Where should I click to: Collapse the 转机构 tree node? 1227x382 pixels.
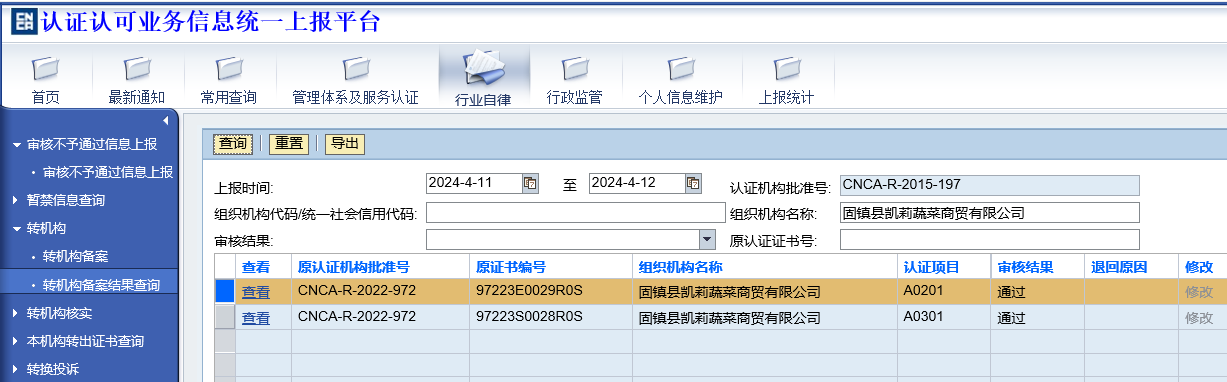click(16, 229)
